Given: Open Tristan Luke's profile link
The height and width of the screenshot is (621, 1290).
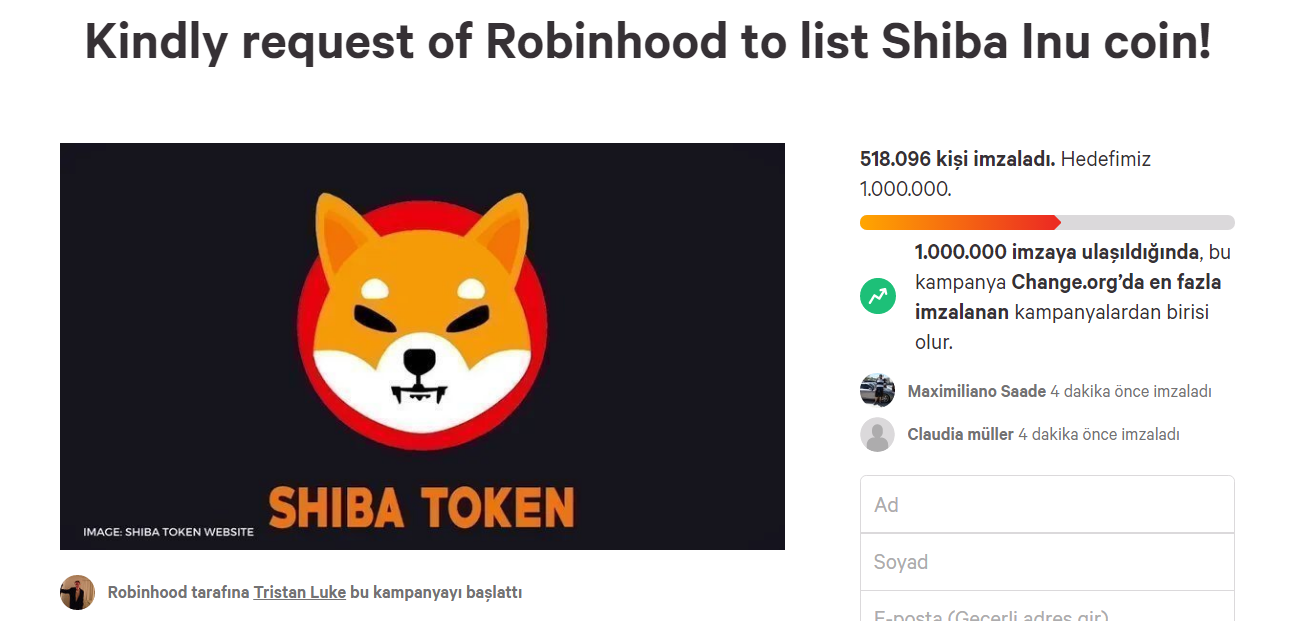Looking at the screenshot, I should (299, 592).
